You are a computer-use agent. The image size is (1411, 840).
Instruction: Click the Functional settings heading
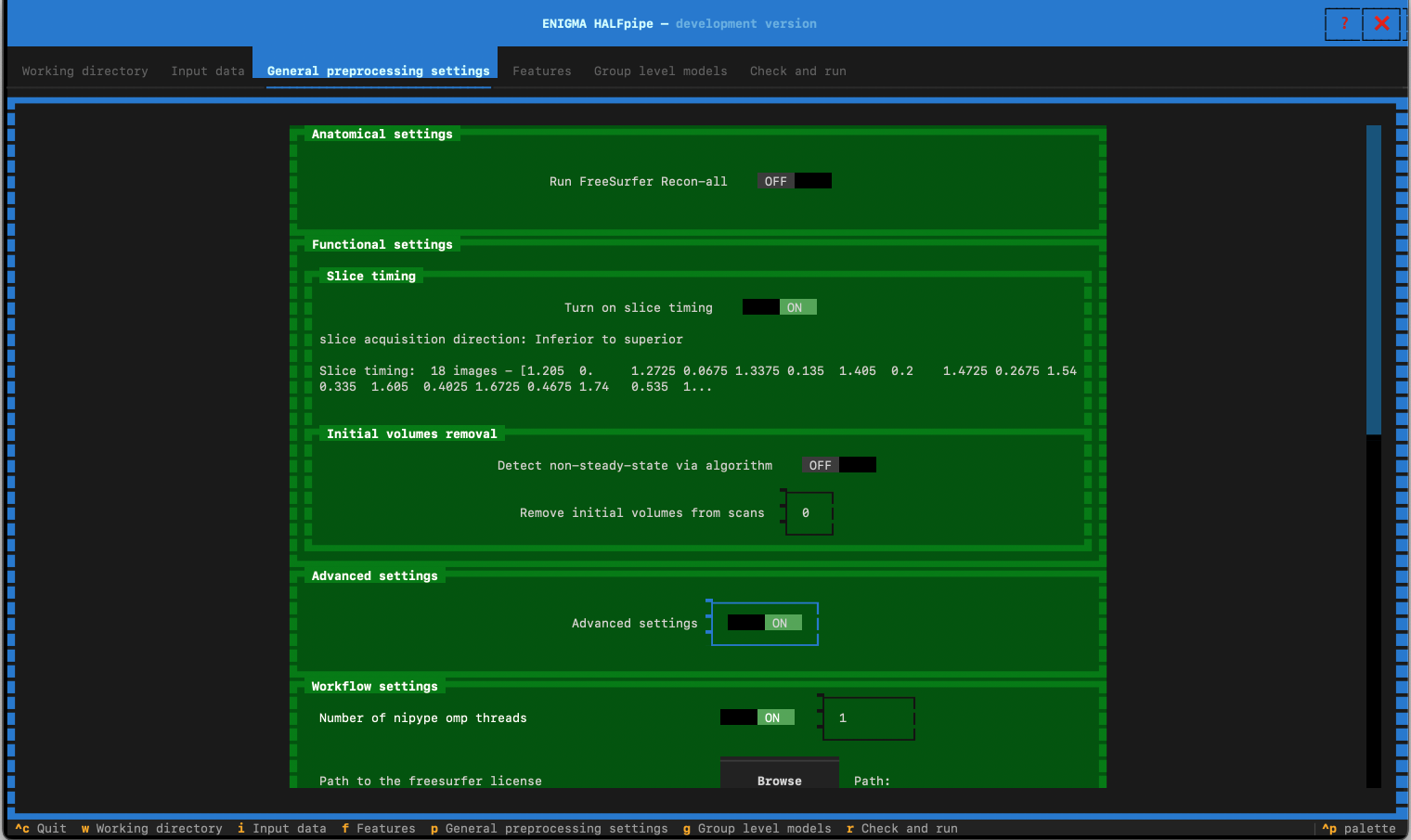[382, 244]
